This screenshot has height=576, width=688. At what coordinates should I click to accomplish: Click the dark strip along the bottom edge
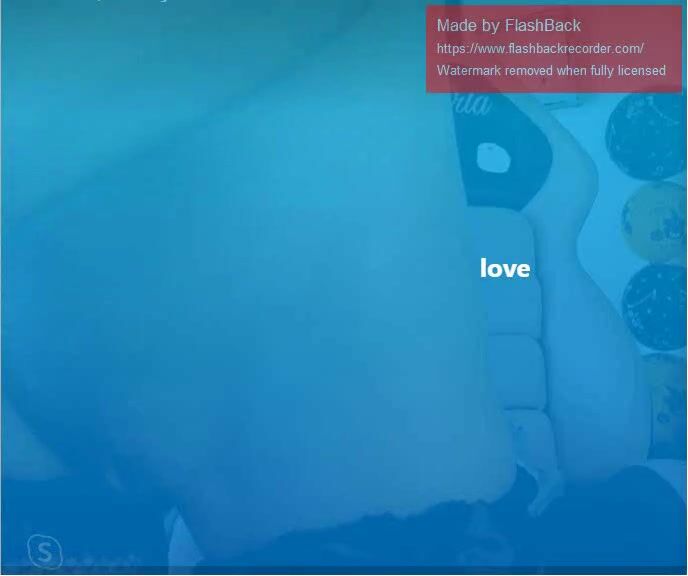pos(344,571)
